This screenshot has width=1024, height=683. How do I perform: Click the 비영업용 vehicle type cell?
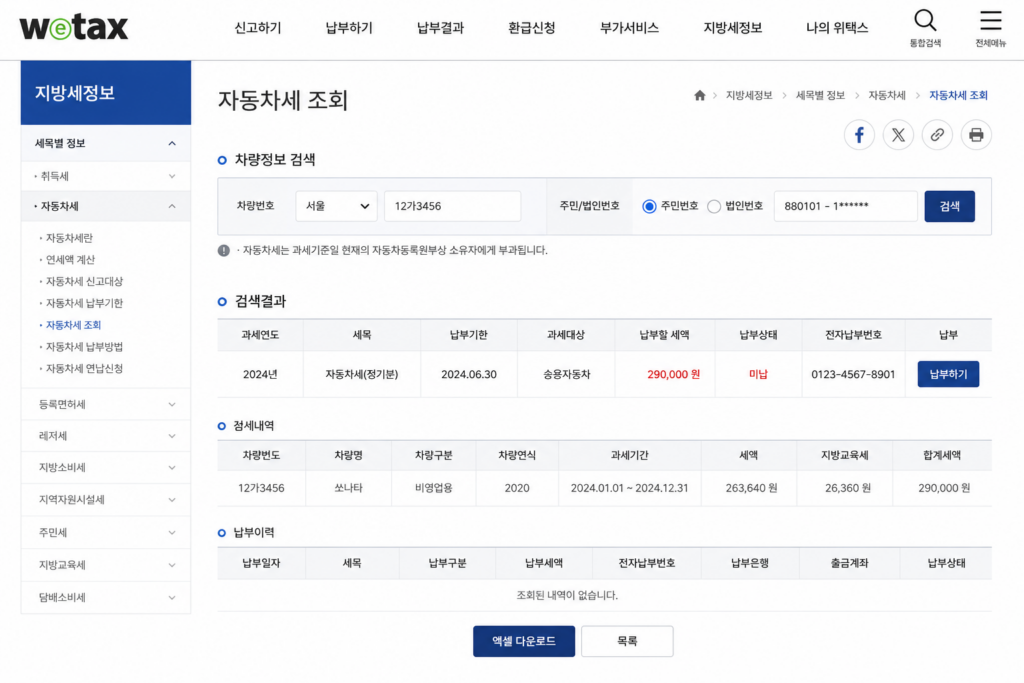[x=434, y=488]
